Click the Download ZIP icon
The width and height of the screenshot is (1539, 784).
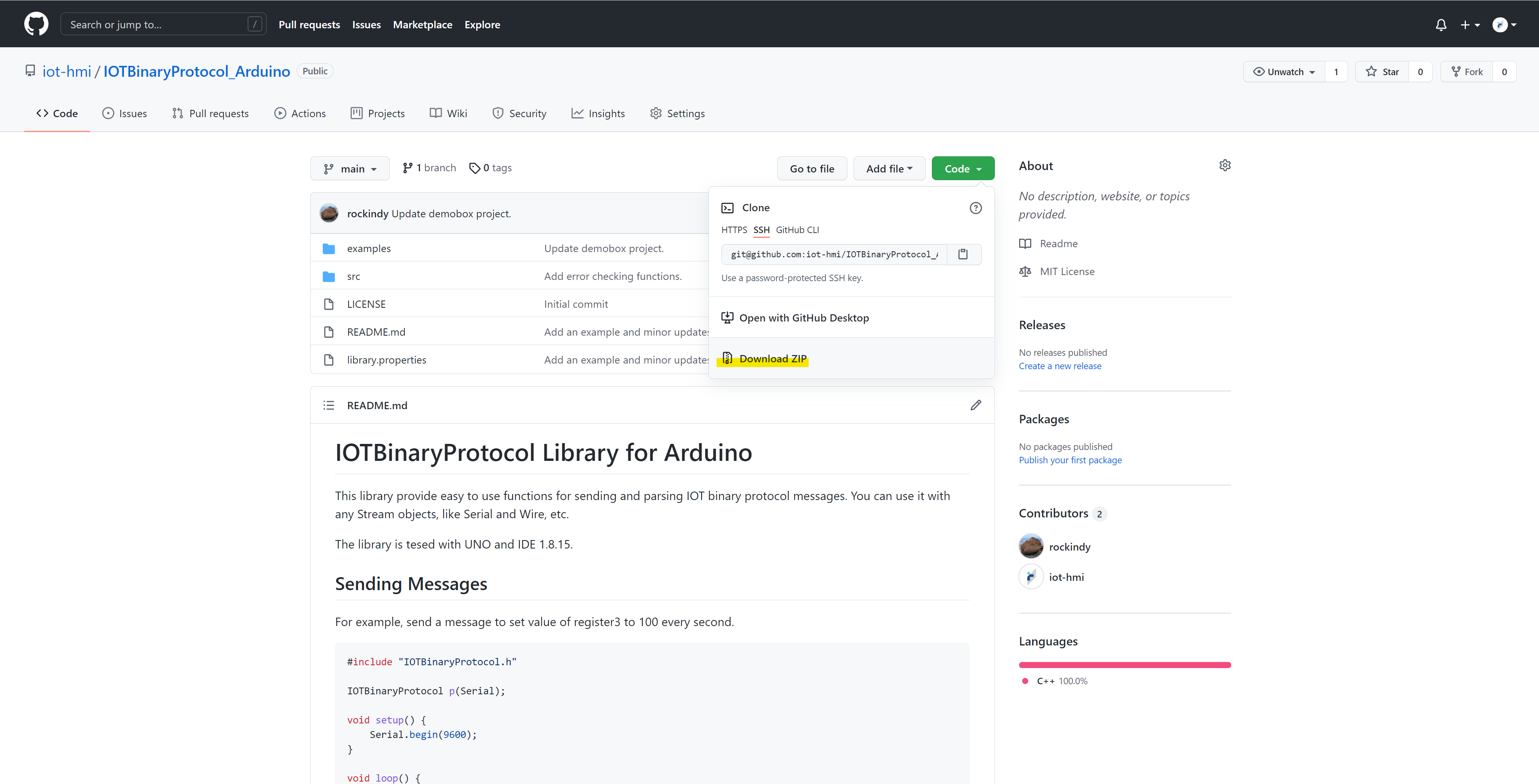pos(727,358)
